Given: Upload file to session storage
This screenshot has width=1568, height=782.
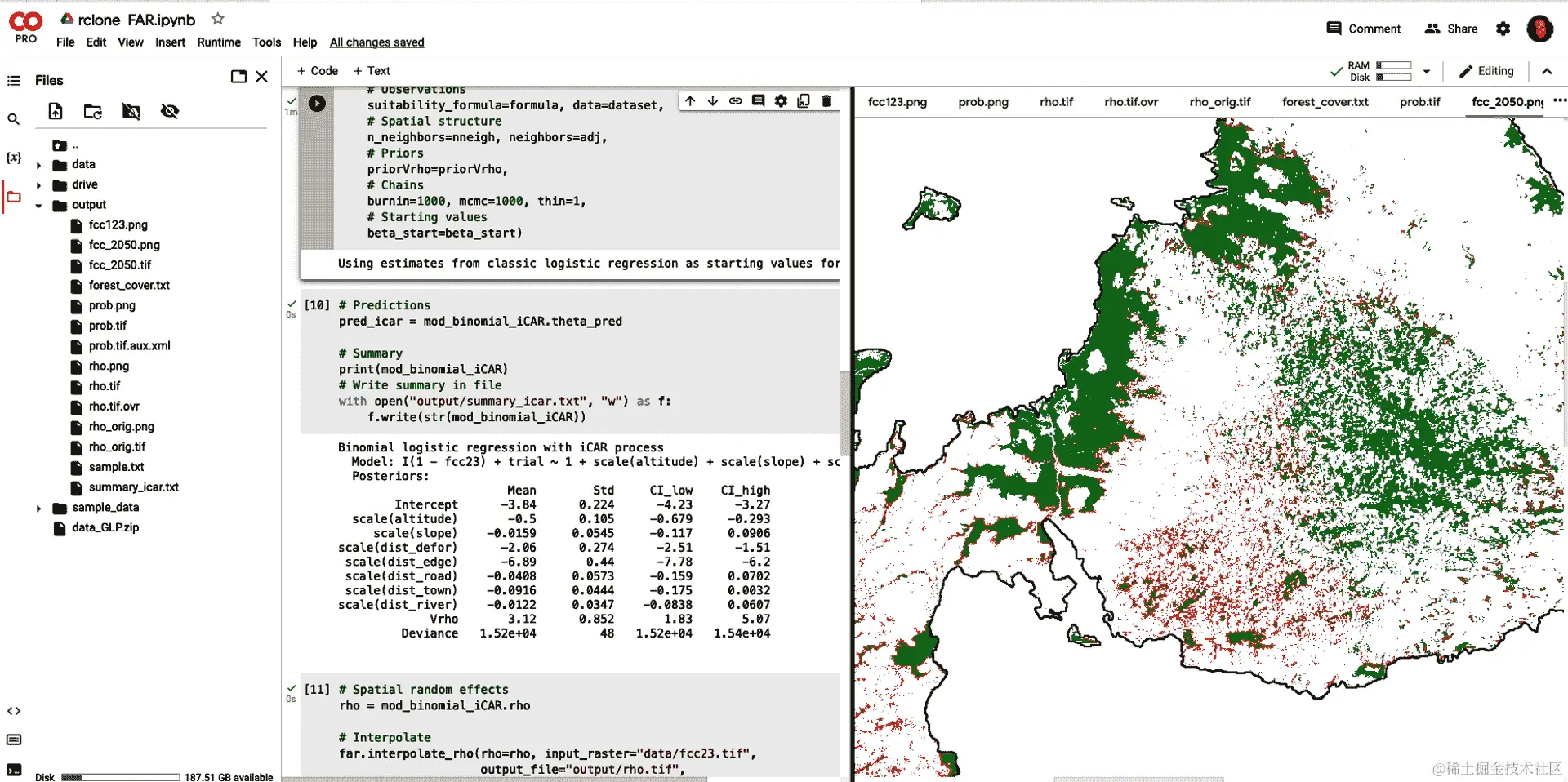Looking at the screenshot, I should (56, 111).
